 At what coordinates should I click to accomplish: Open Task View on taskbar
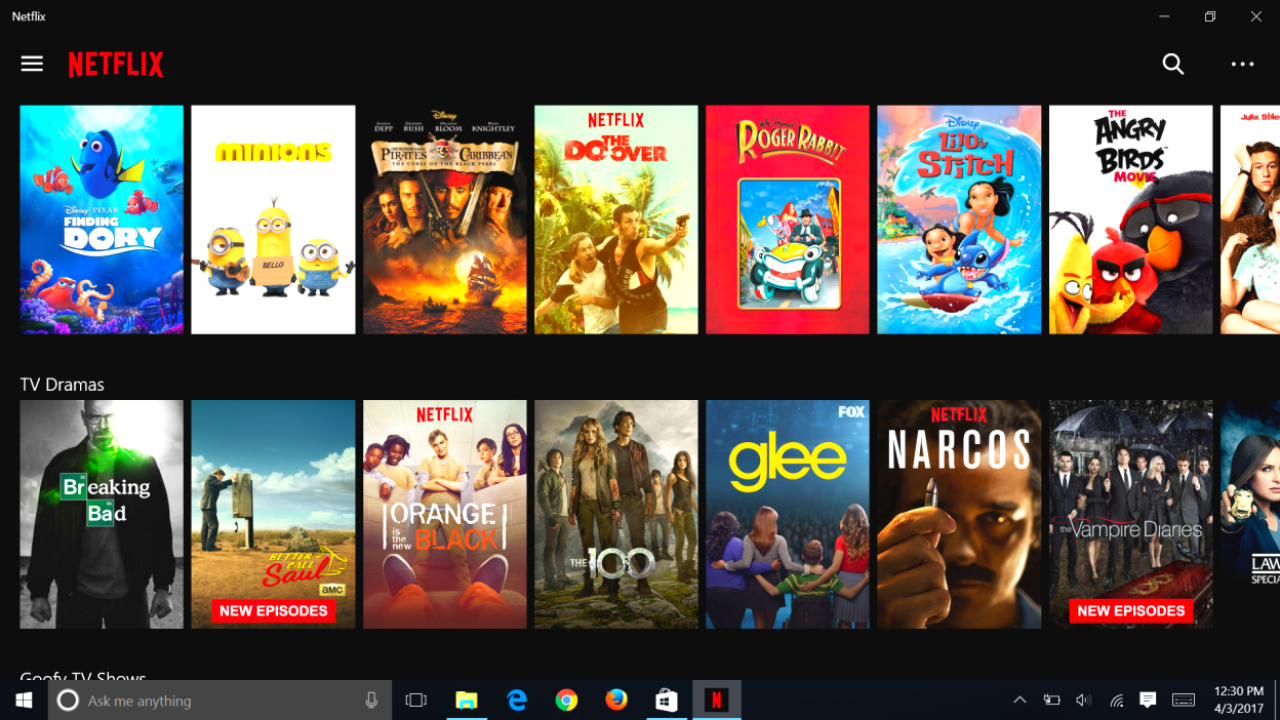tap(416, 700)
